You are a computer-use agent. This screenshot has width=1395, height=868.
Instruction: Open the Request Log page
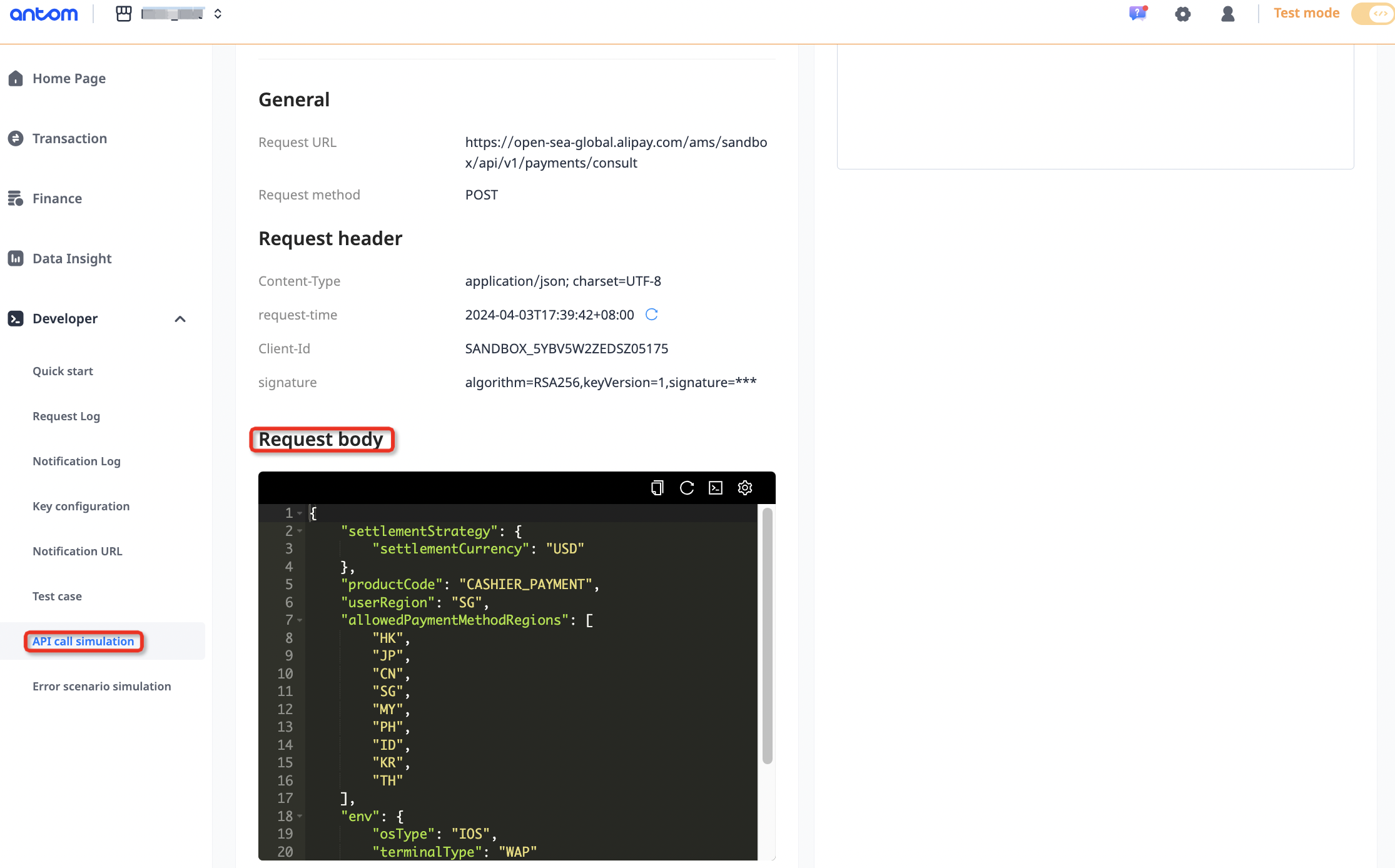[66, 416]
